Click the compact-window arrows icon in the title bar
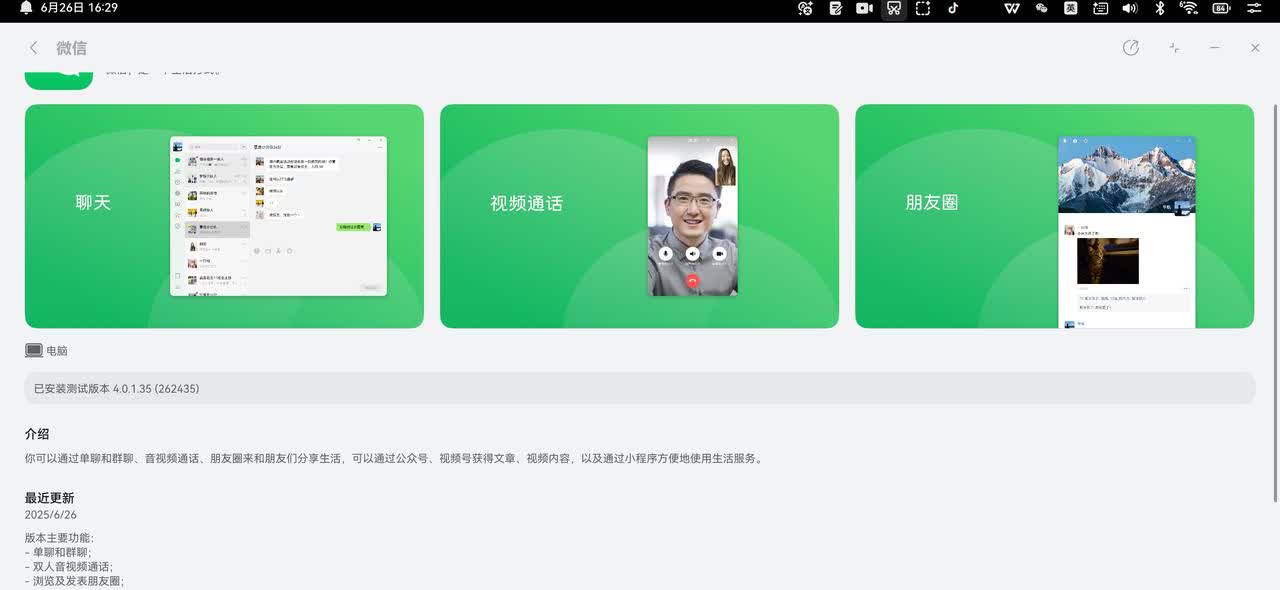The width and height of the screenshot is (1280, 590). tap(1174, 48)
